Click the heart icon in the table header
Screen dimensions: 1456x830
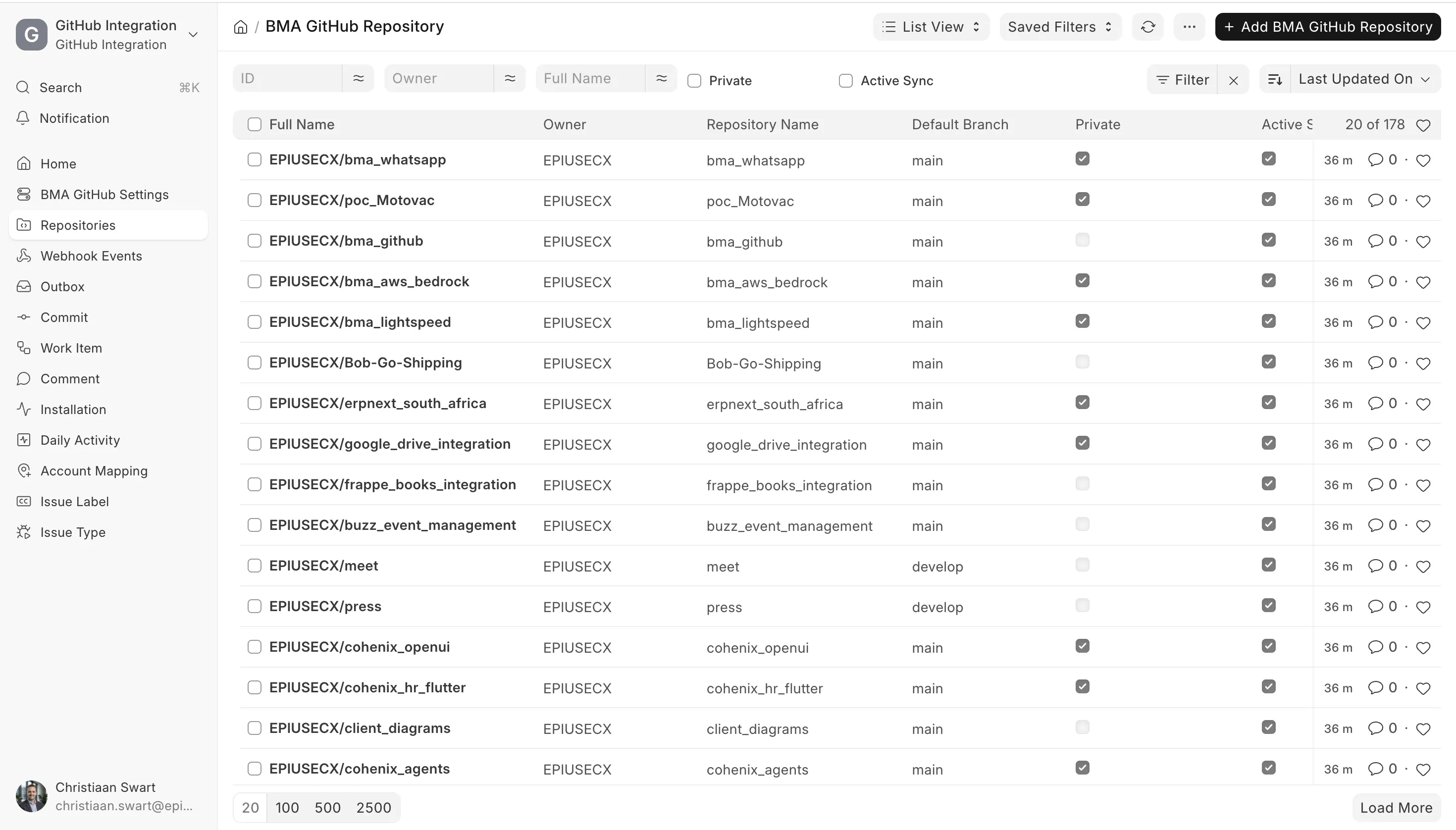click(x=1423, y=125)
